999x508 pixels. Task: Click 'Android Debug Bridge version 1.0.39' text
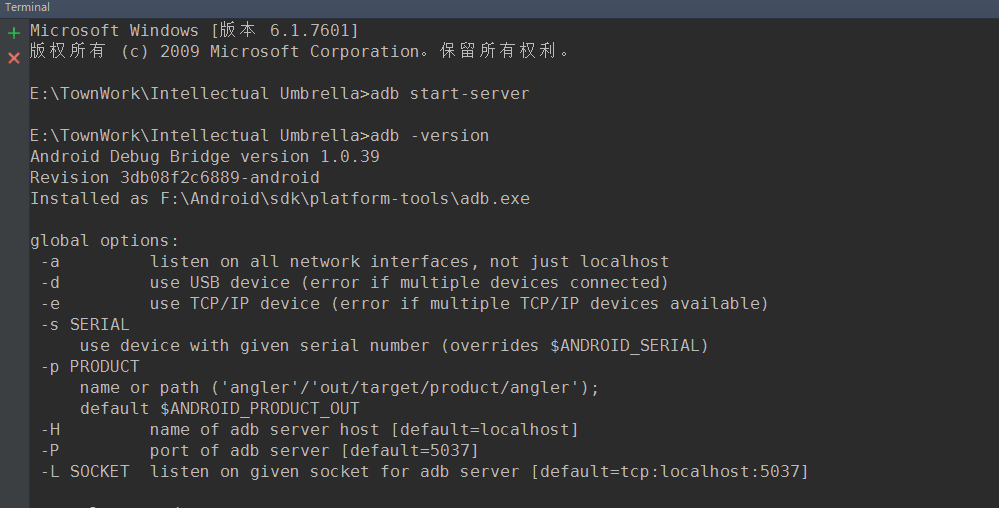click(204, 157)
